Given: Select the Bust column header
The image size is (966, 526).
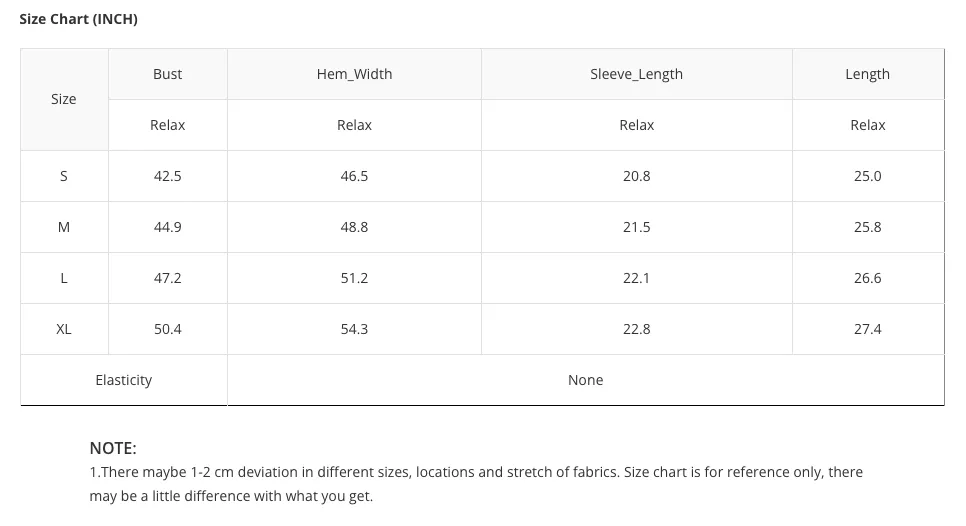Looking at the screenshot, I should point(168,74).
